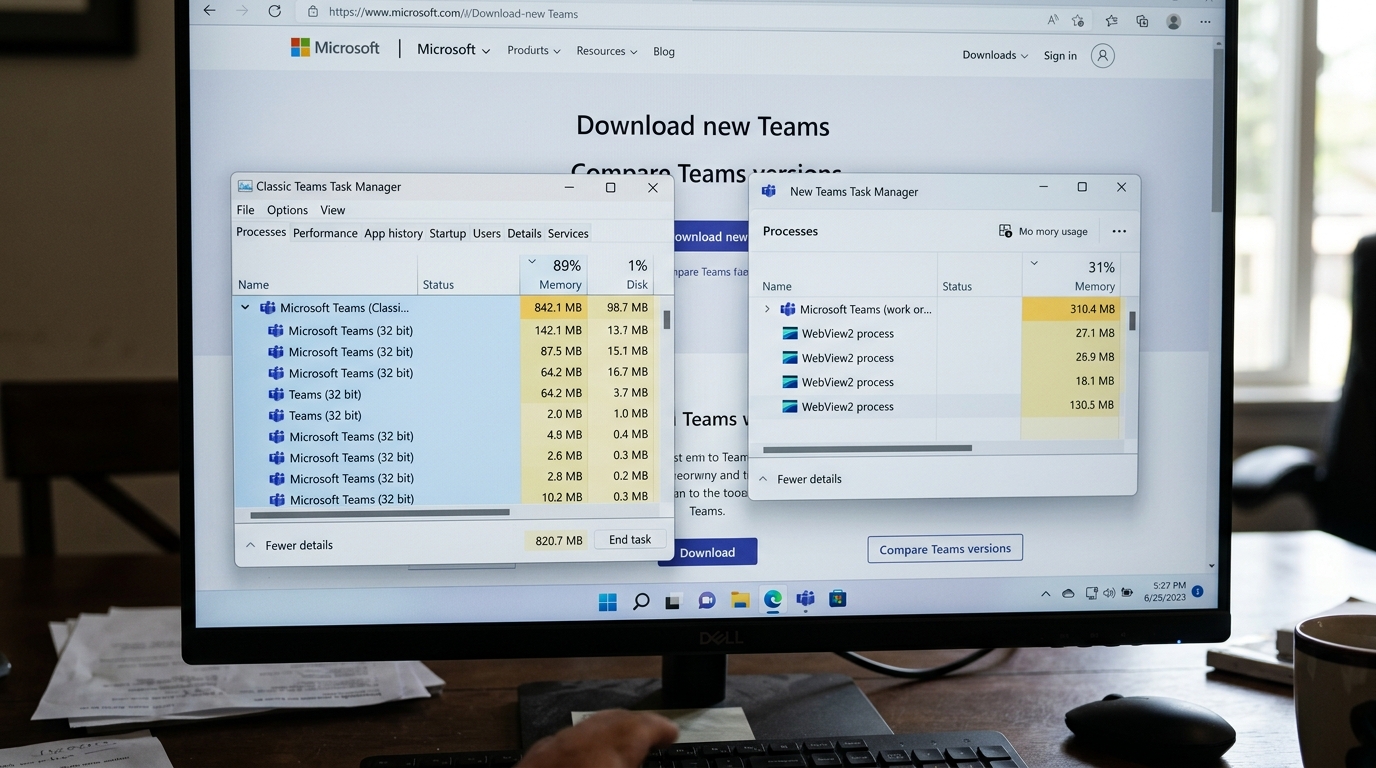Click the browser address bar URL
This screenshot has width=1376, height=768.
[x=453, y=13]
